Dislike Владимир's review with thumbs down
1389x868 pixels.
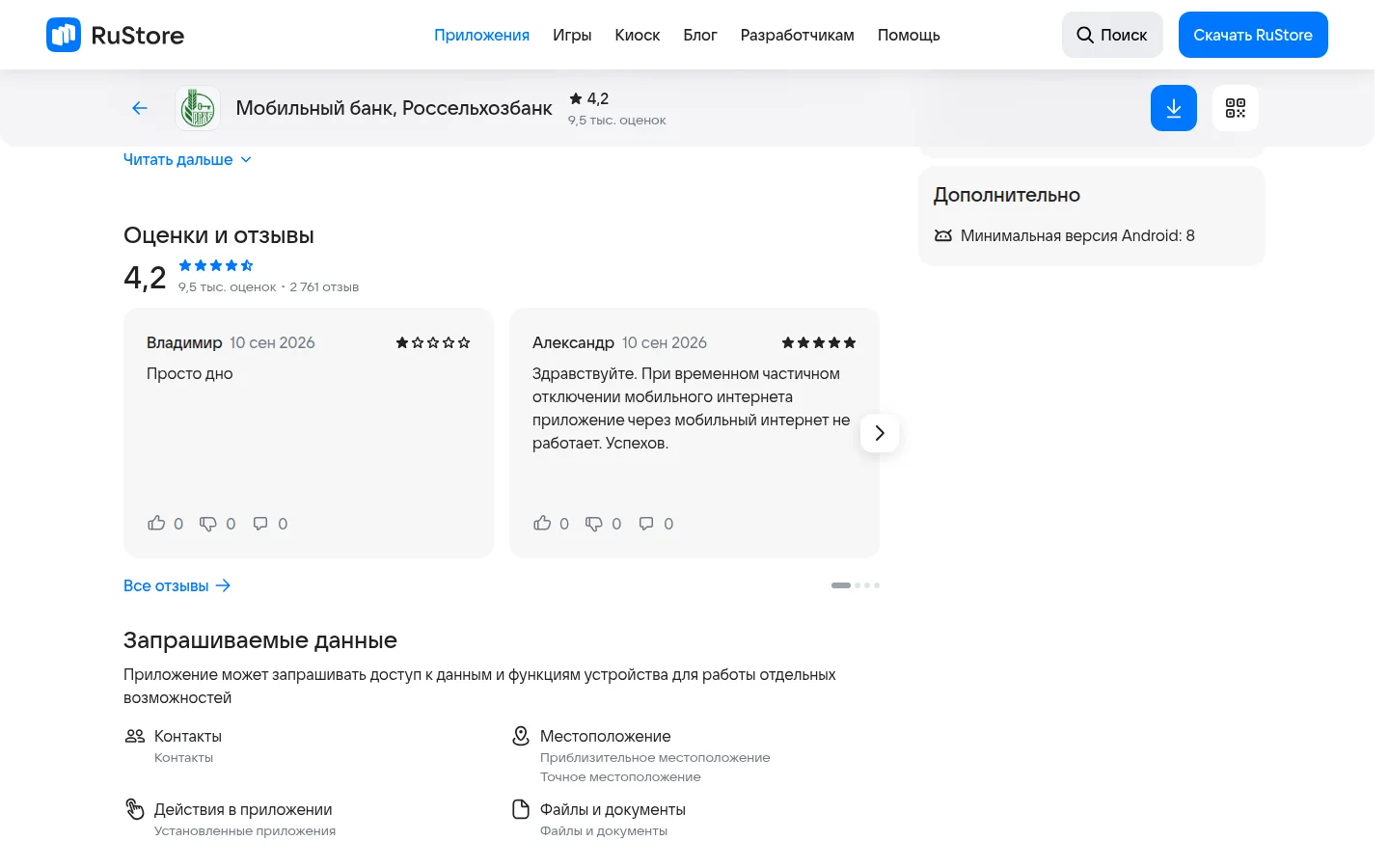click(x=208, y=524)
